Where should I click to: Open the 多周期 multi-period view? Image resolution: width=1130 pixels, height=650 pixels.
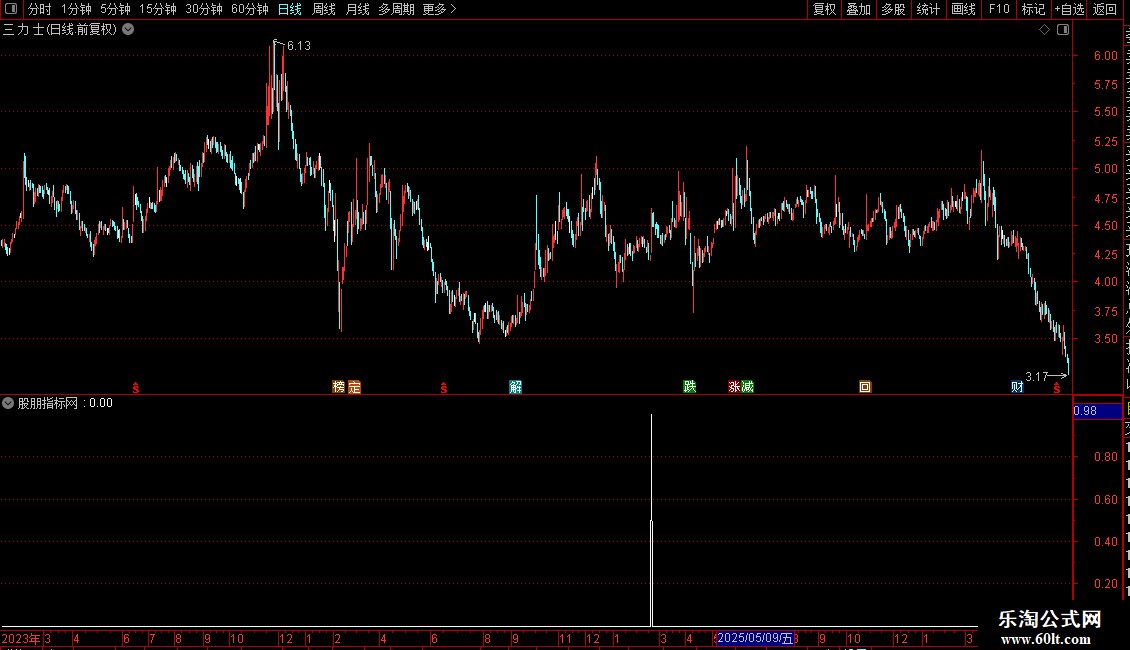click(396, 9)
